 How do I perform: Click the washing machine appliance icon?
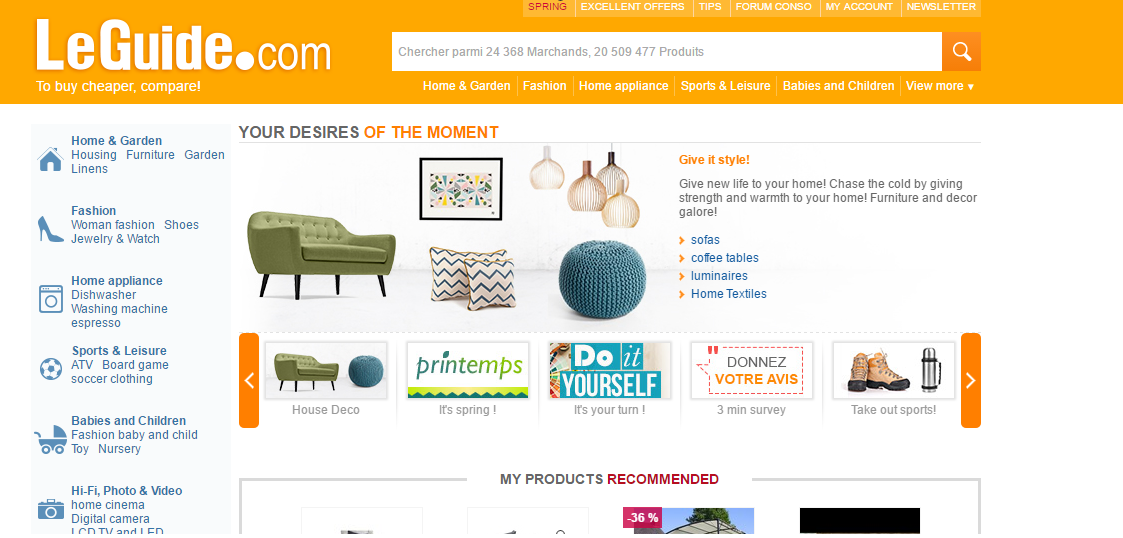51,299
